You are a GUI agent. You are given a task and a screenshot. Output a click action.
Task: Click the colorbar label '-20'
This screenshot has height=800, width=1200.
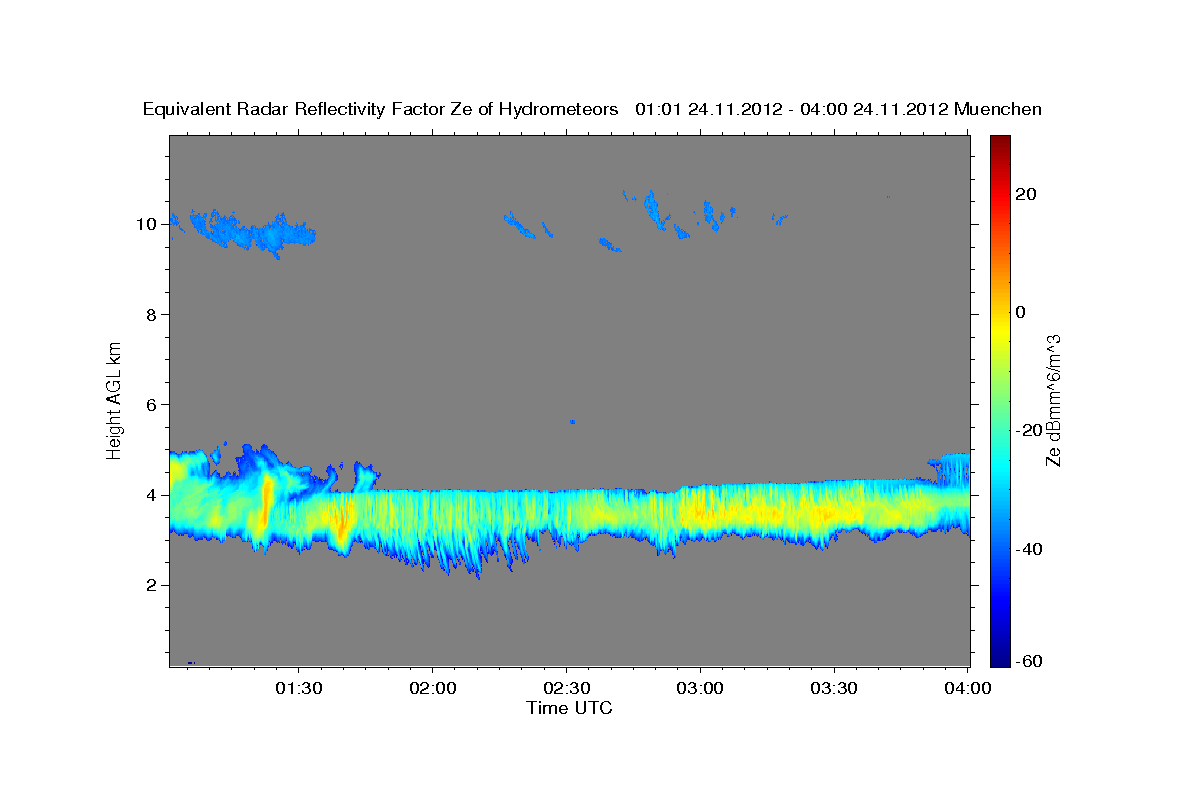pyautogui.click(x=1030, y=430)
